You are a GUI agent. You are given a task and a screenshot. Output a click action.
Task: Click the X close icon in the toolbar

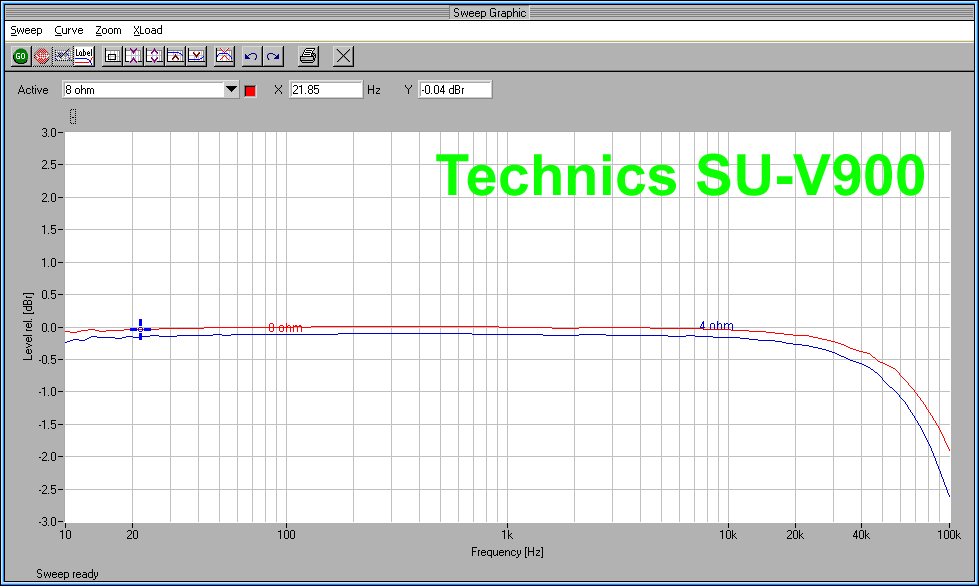[343, 56]
